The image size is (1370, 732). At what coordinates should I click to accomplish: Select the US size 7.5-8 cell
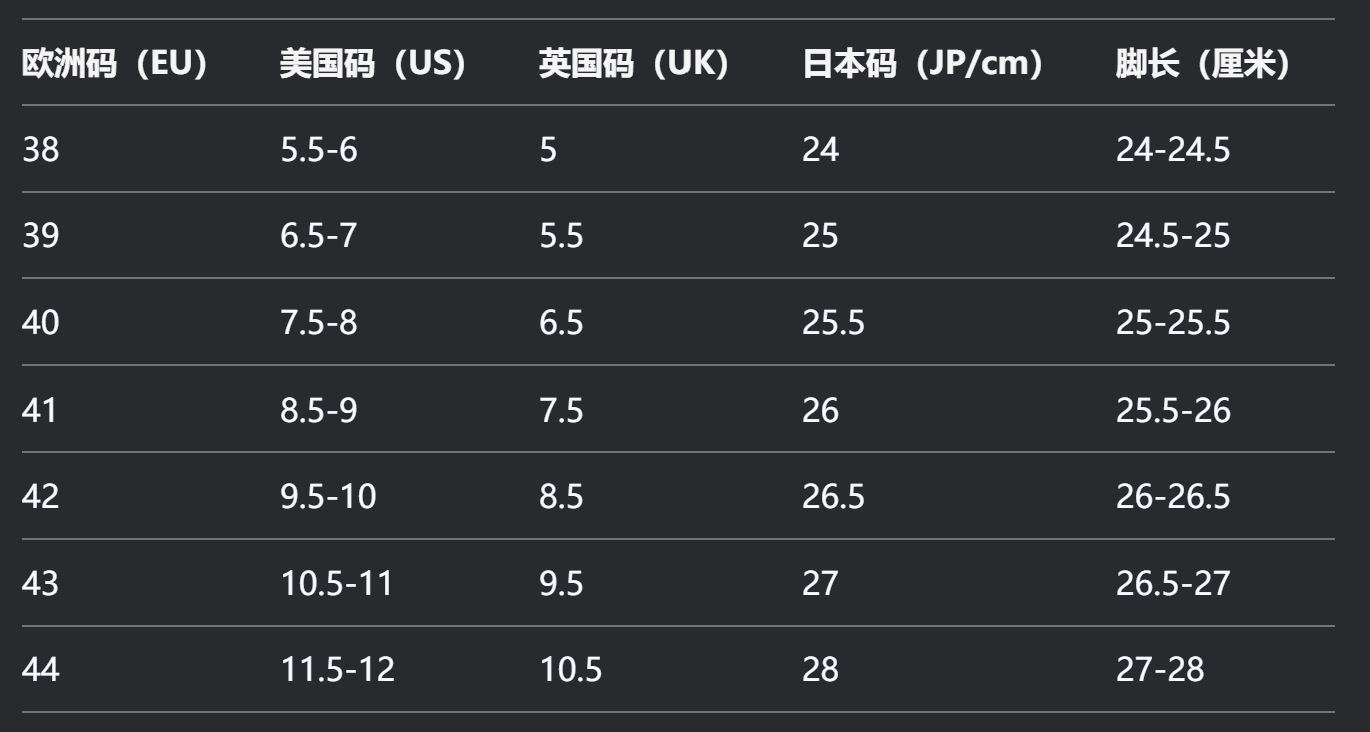(318, 324)
